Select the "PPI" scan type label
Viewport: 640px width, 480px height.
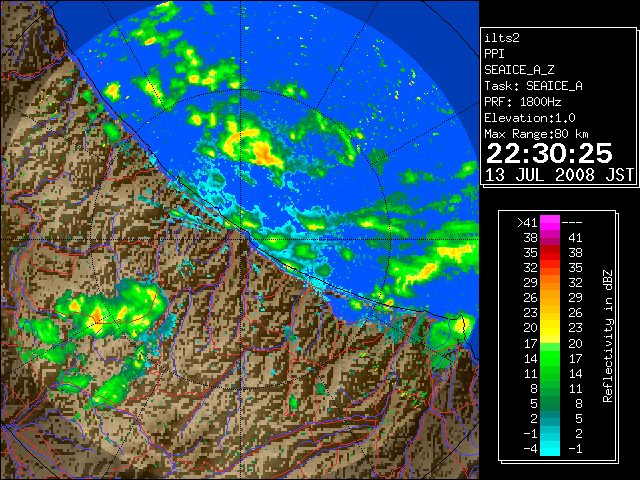click(x=494, y=54)
